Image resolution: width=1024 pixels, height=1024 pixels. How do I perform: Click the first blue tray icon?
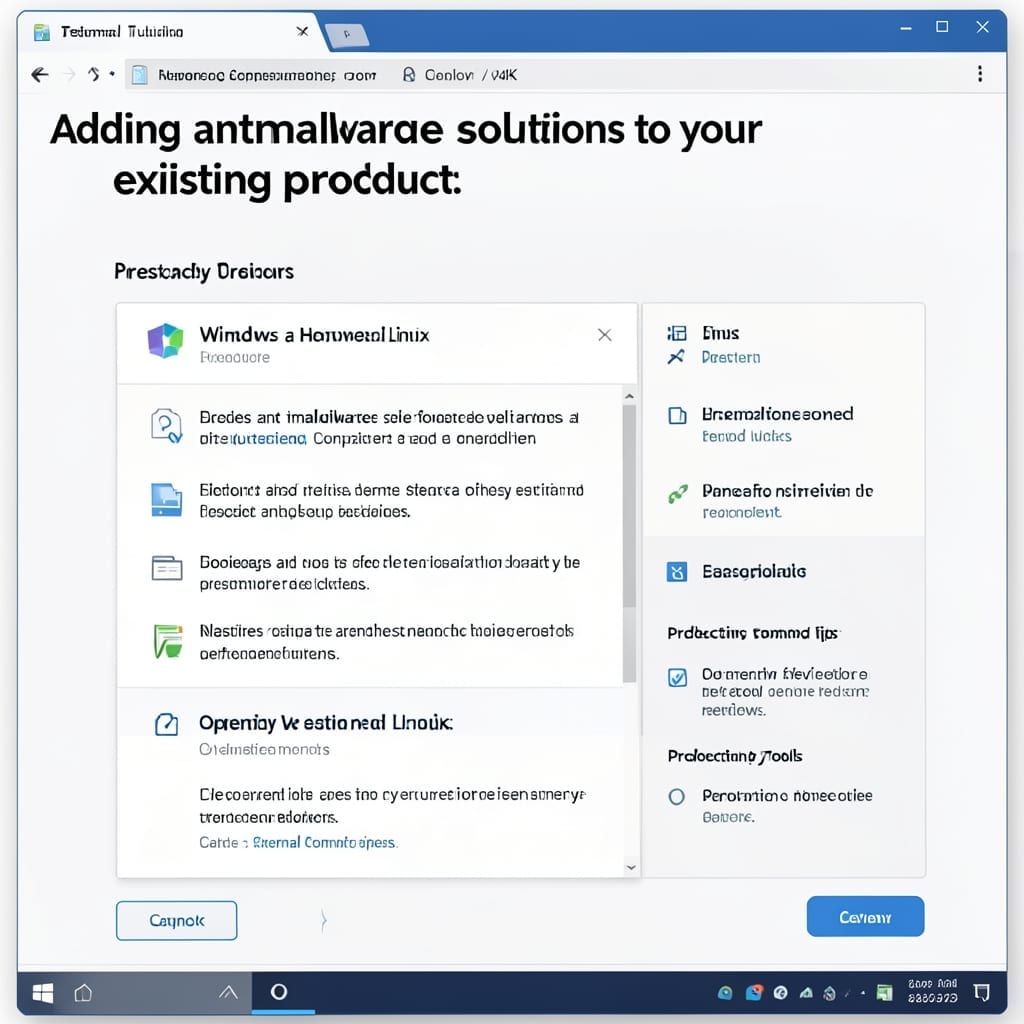[x=725, y=993]
